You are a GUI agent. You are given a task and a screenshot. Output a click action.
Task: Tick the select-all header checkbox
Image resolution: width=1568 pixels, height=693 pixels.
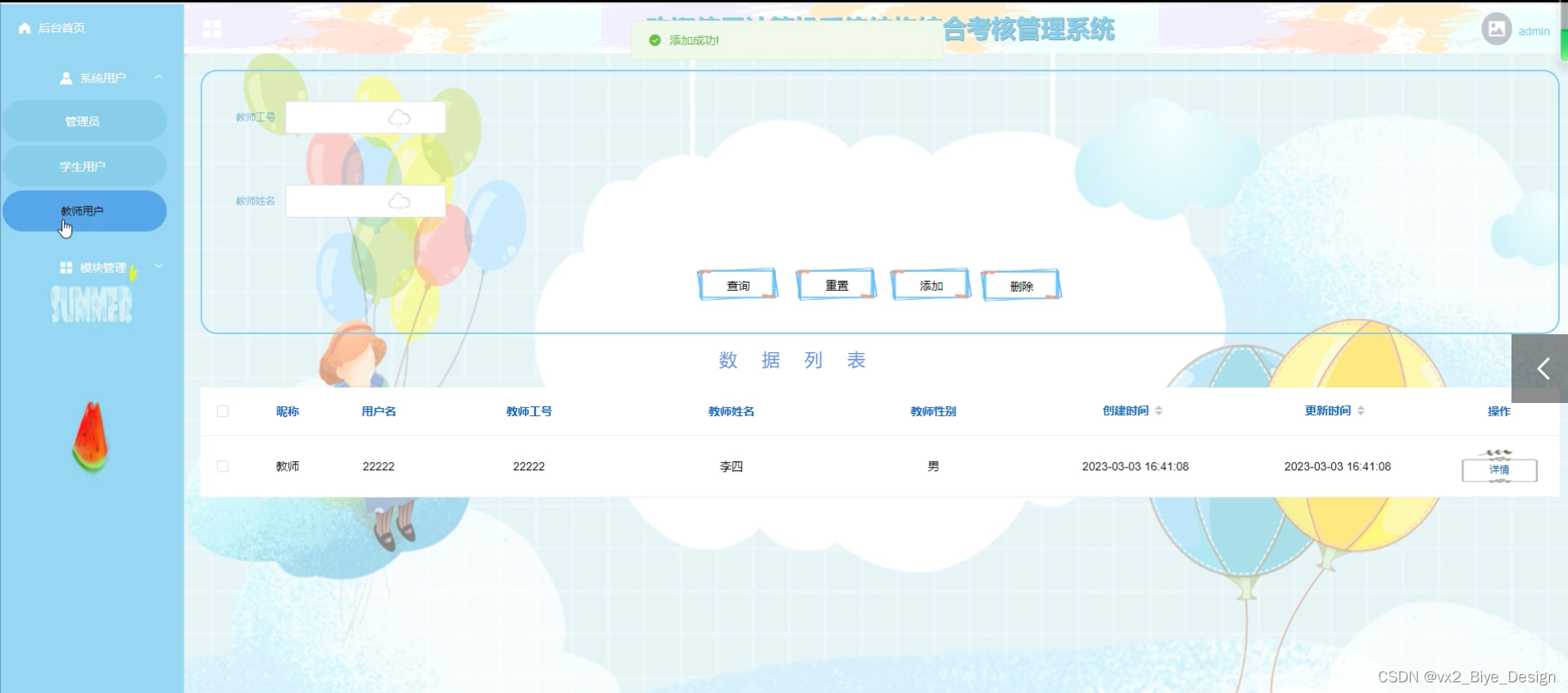[223, 411]
